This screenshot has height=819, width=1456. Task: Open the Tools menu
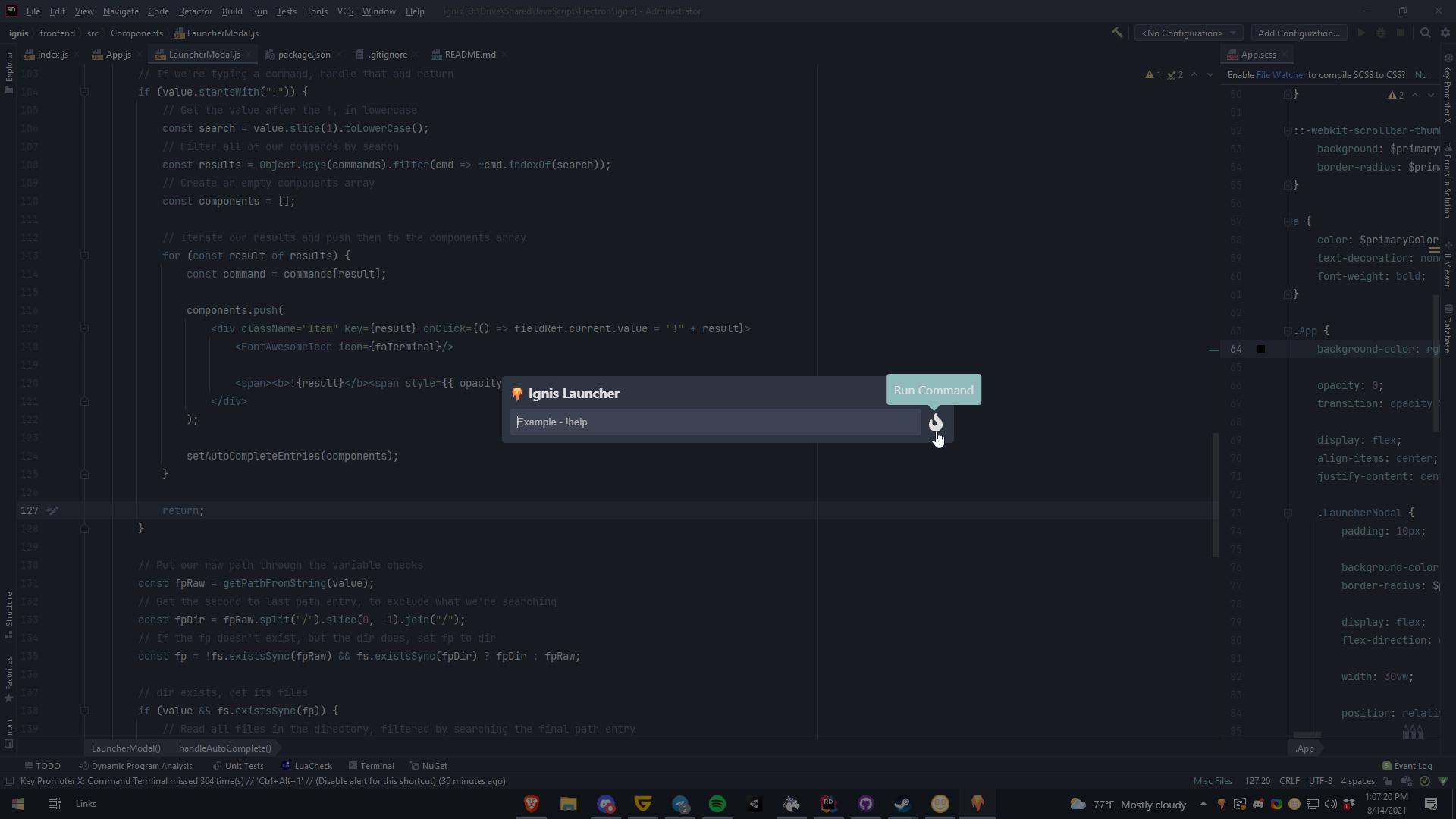(317, 11)
